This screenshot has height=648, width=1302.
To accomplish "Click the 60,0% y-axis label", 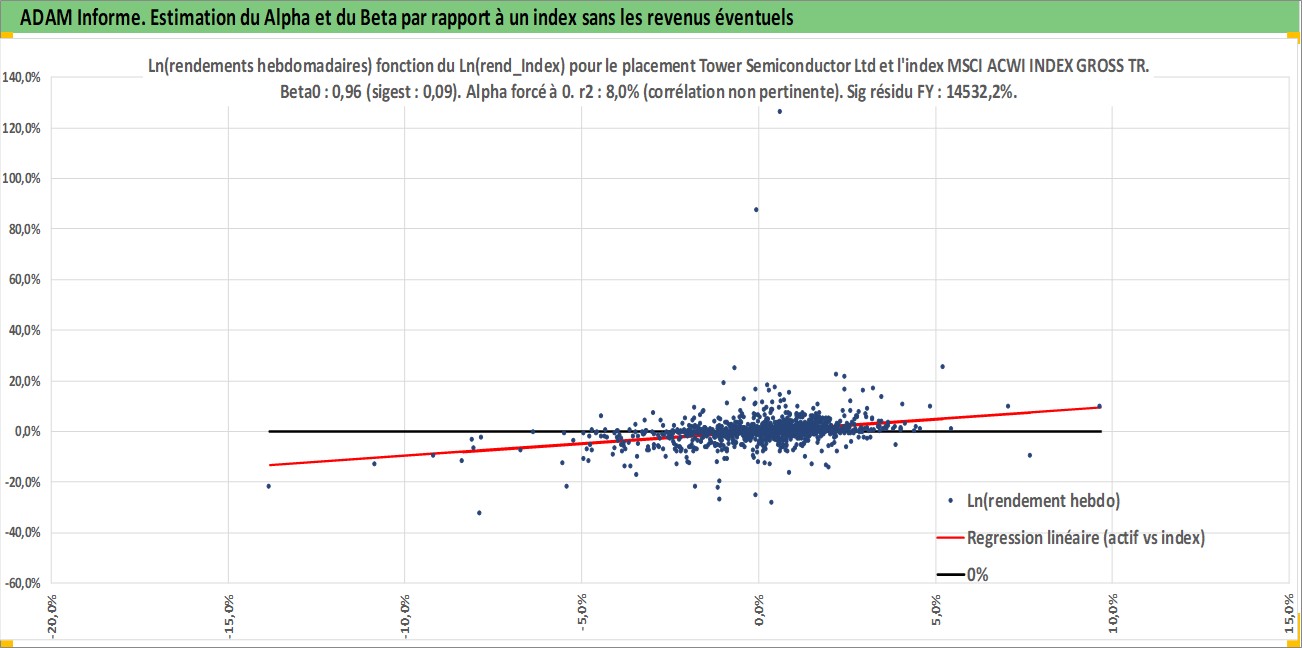I will click(24, 279).
